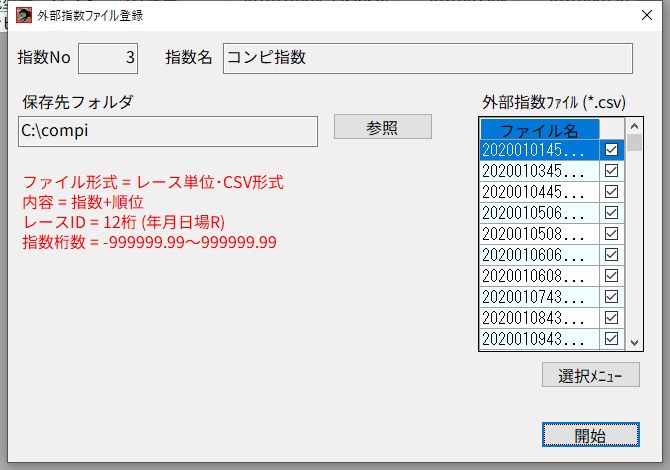Screen dimensions: 670x470
Task: Uncheck the checkbox for file 2020010145...
Action: coord(611,150)
